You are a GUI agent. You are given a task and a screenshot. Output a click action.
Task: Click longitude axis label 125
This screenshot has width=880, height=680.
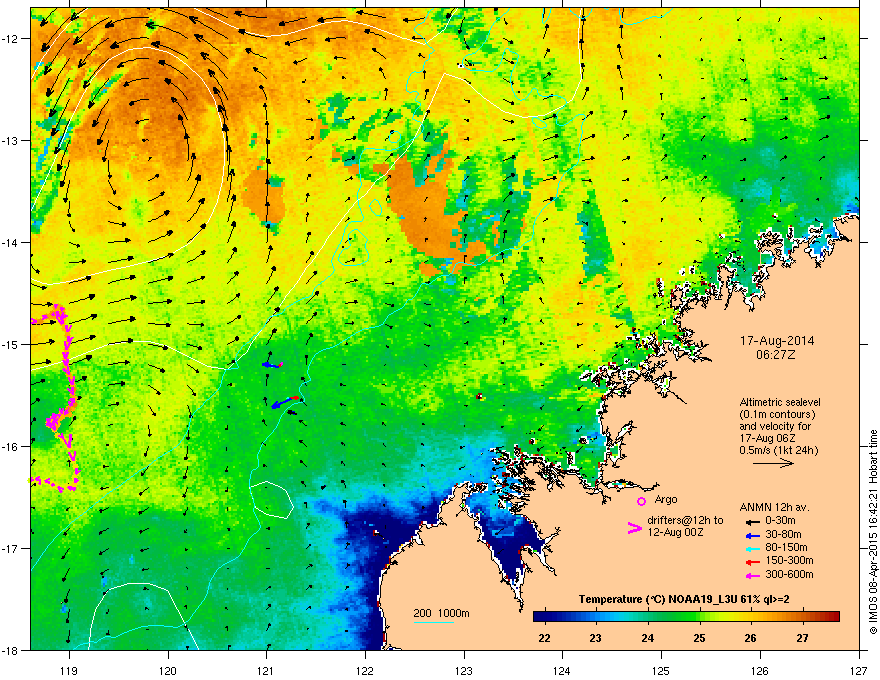click(x=661, y=670)
